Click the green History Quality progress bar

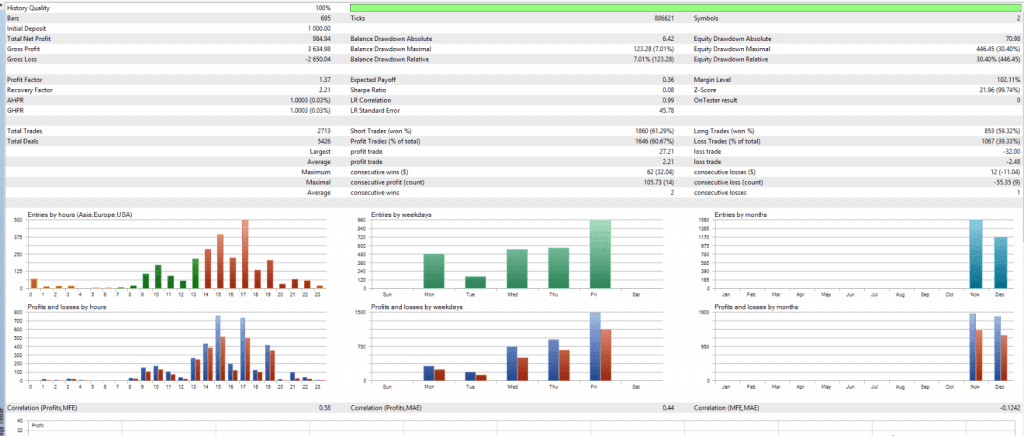coord(685,8)
